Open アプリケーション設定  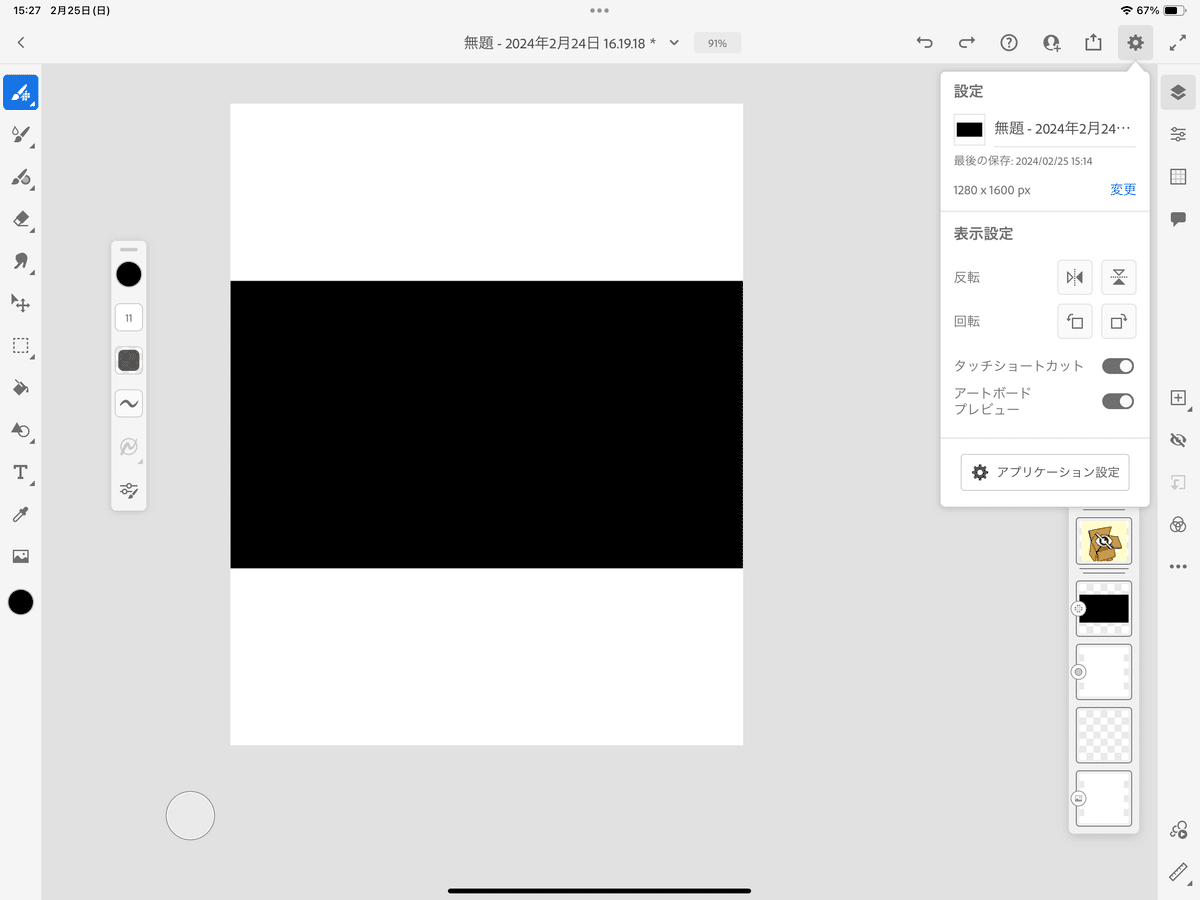[x=1045, y=472]
